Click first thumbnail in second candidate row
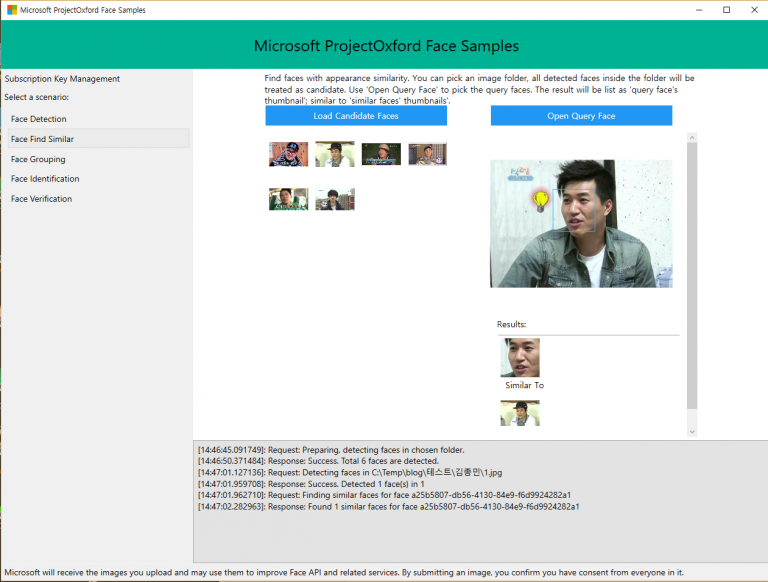Viewport: 768px width, 582px height. 288,199
